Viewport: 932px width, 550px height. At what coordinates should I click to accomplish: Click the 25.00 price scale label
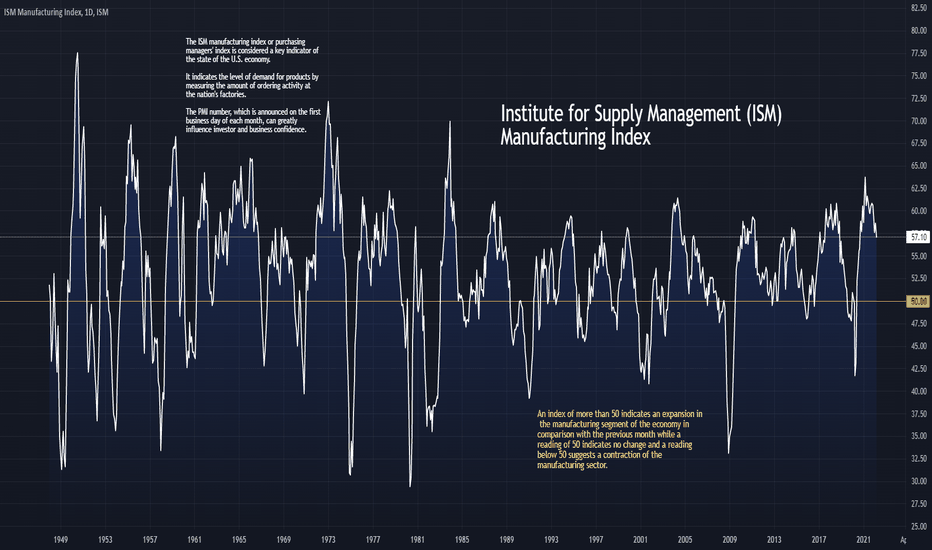918,526
